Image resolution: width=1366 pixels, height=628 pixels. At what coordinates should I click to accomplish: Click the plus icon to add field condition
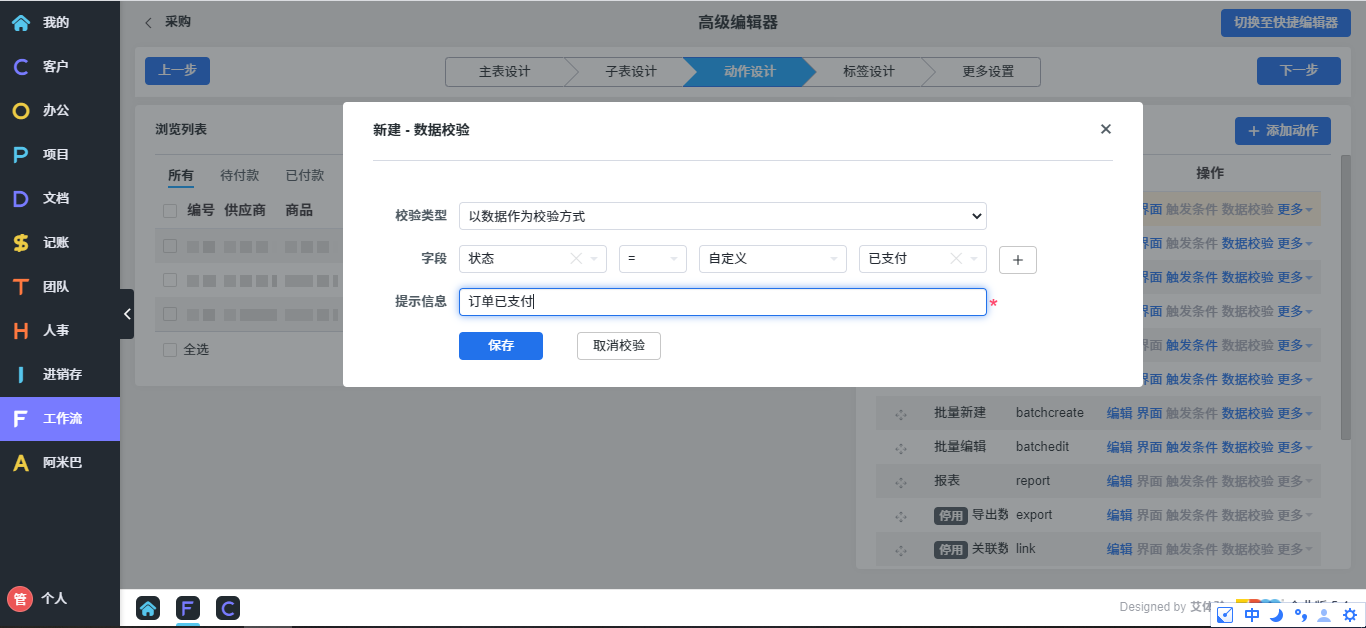tap(1017, 259)
